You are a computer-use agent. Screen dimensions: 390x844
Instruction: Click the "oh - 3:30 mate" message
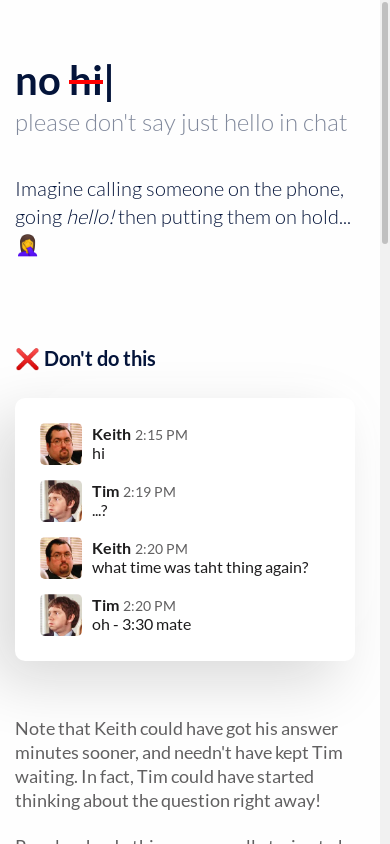tap(141, 625)
